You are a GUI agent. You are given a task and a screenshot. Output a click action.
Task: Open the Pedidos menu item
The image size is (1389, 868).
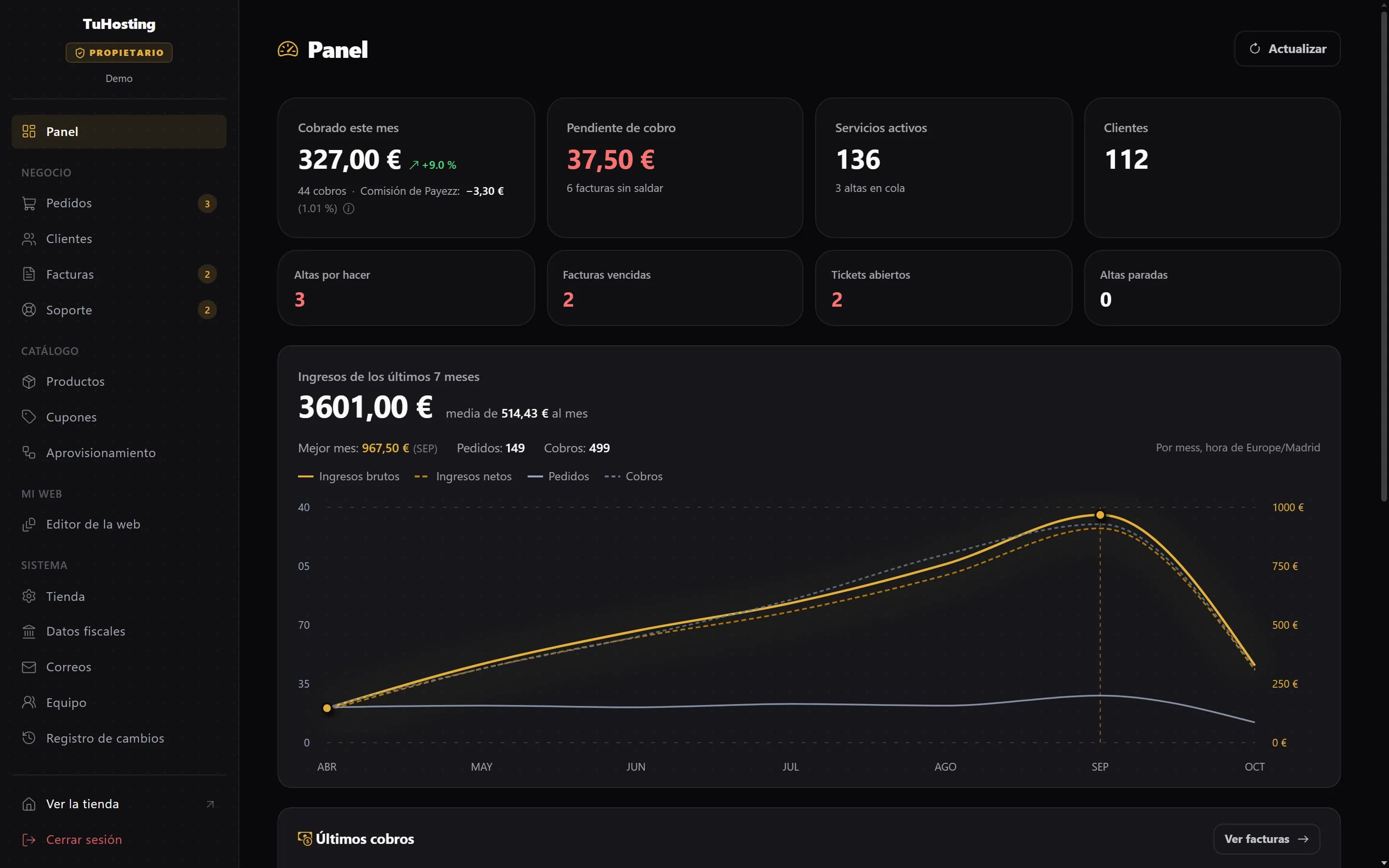tap(119, 203)
